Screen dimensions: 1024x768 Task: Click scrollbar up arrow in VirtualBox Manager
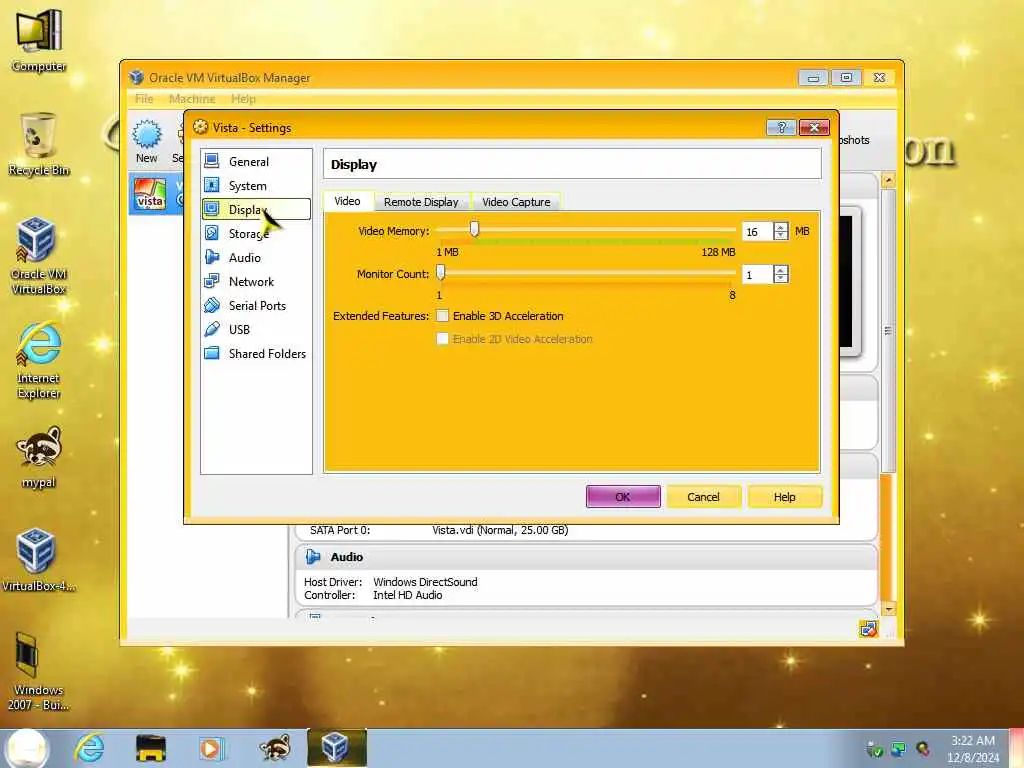(x=888, y=180)
